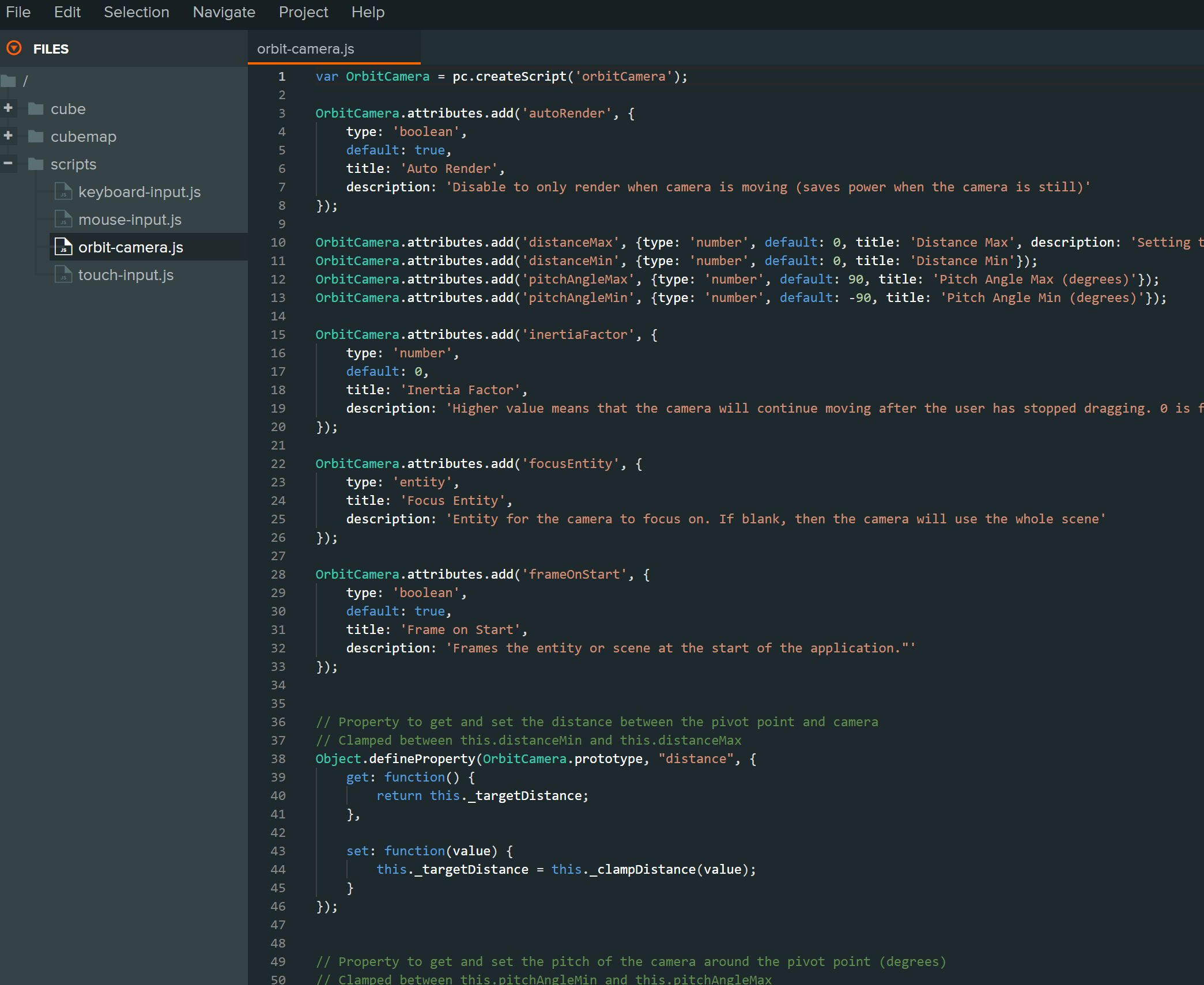This screenshot has width=1204, height=985.
Task: Click the scripts folder icon
Action: pos(36,164)
